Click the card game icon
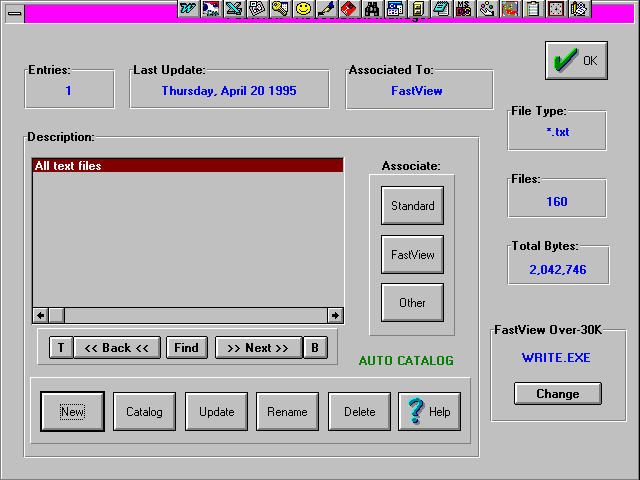Viewport: 640px width, 480px height. [x=257, y=8]
